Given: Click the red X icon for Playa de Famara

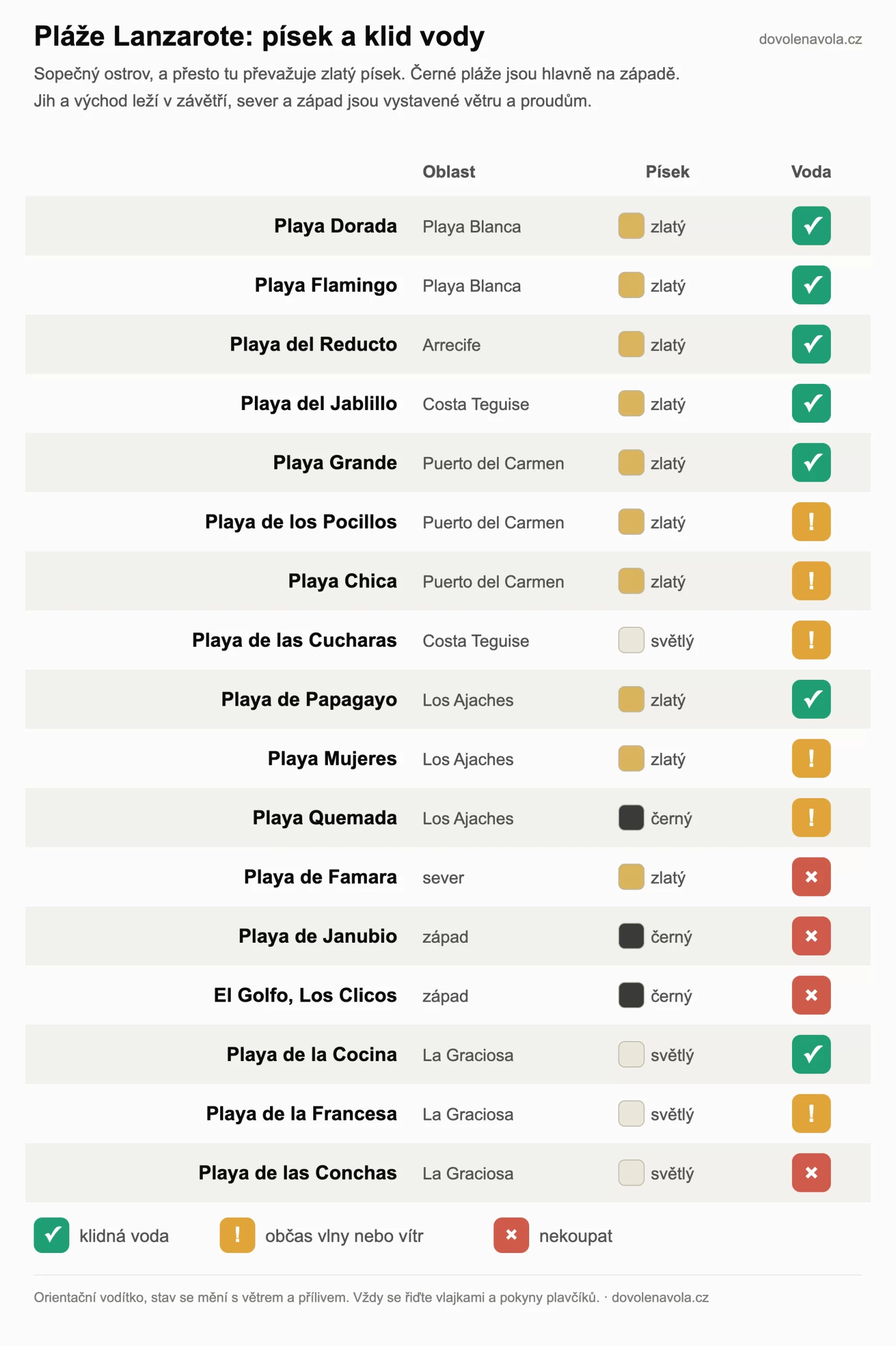Looking at the screenshot, I should click(x=811, y=877).
